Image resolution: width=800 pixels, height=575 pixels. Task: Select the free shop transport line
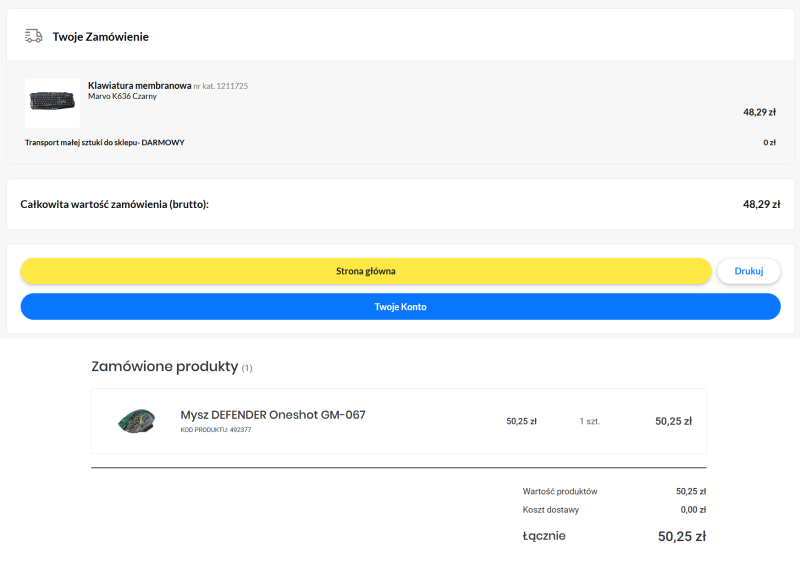(104, 142)
